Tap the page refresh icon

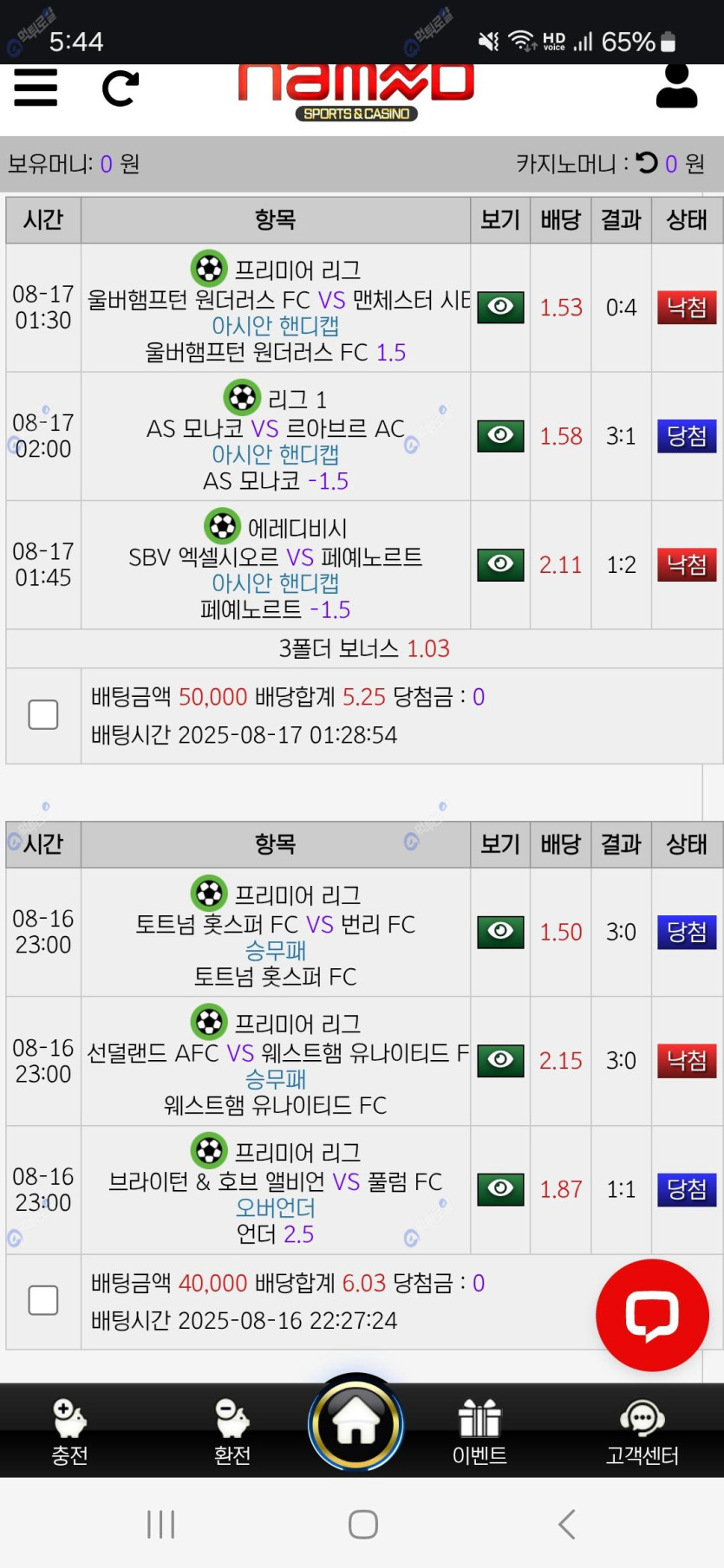(121, 88)
